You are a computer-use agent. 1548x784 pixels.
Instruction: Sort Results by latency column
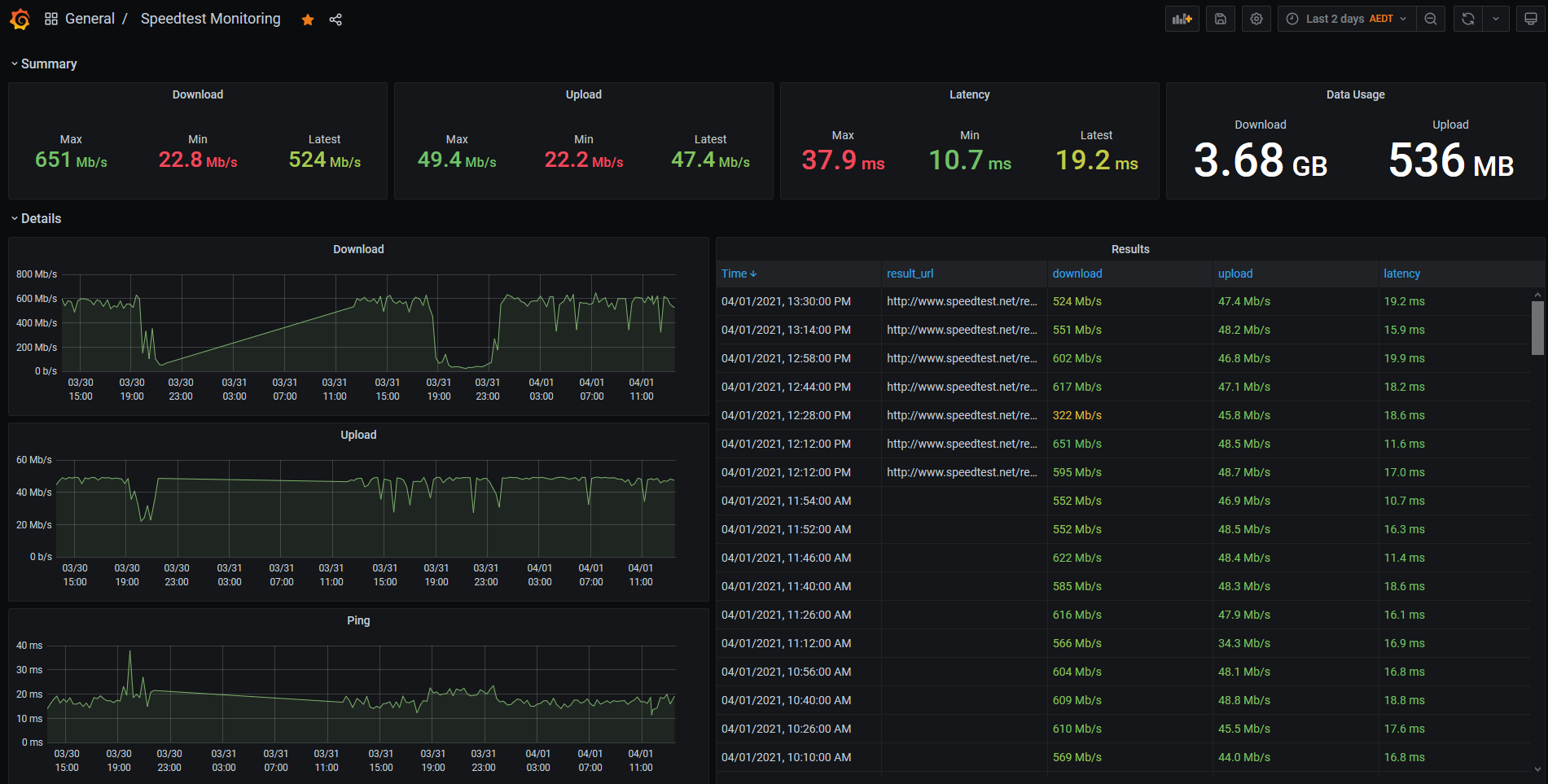[x=1401, y=274]
